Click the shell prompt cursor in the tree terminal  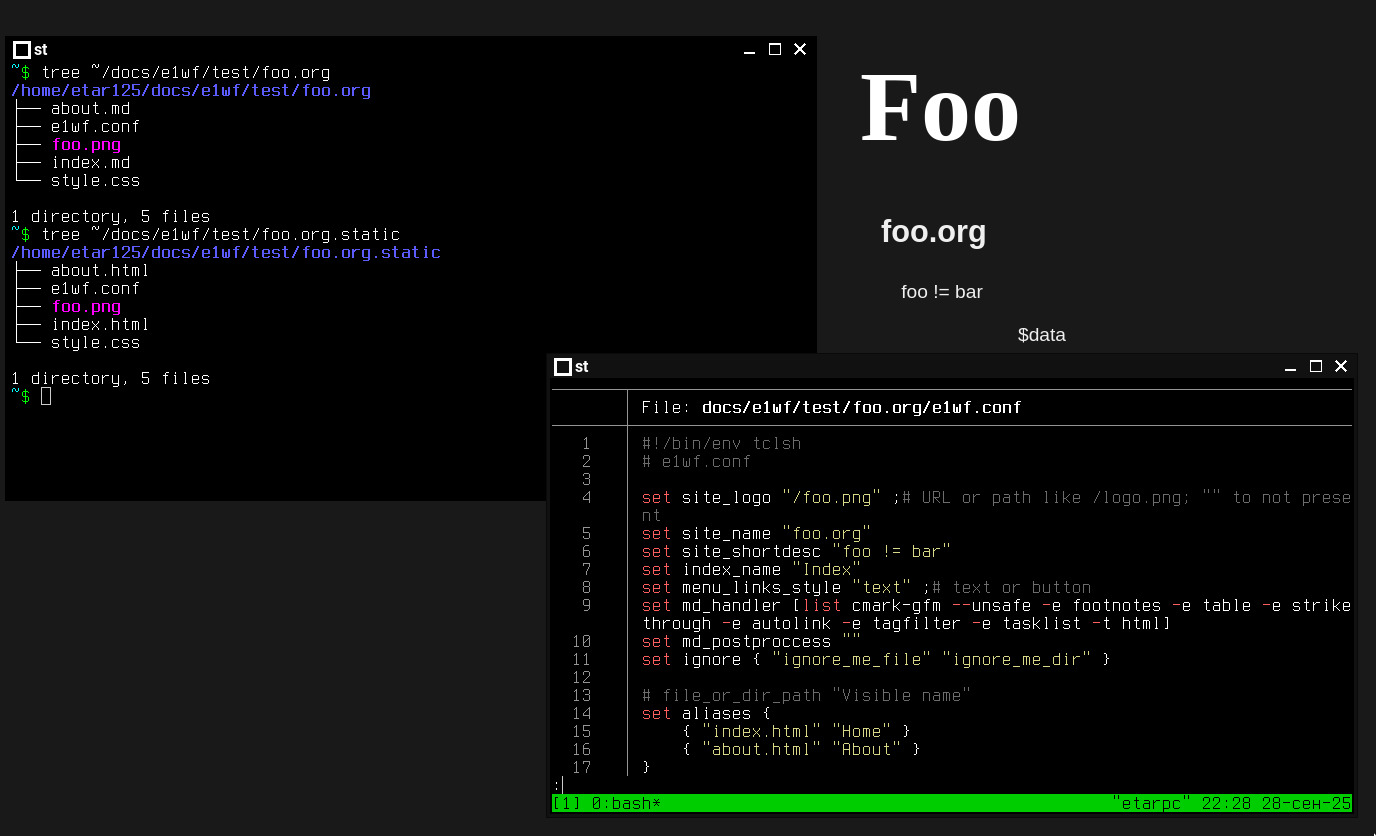pos(46,397)
